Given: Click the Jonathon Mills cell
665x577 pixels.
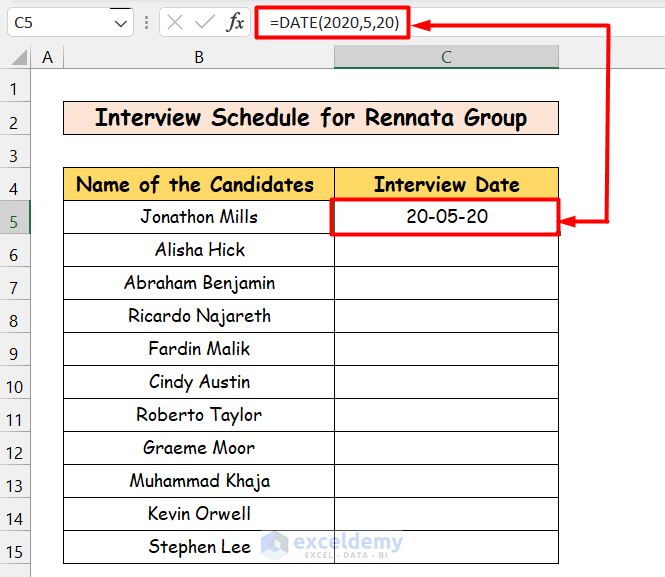Looking at the screenshot, I should coord(199,217).
